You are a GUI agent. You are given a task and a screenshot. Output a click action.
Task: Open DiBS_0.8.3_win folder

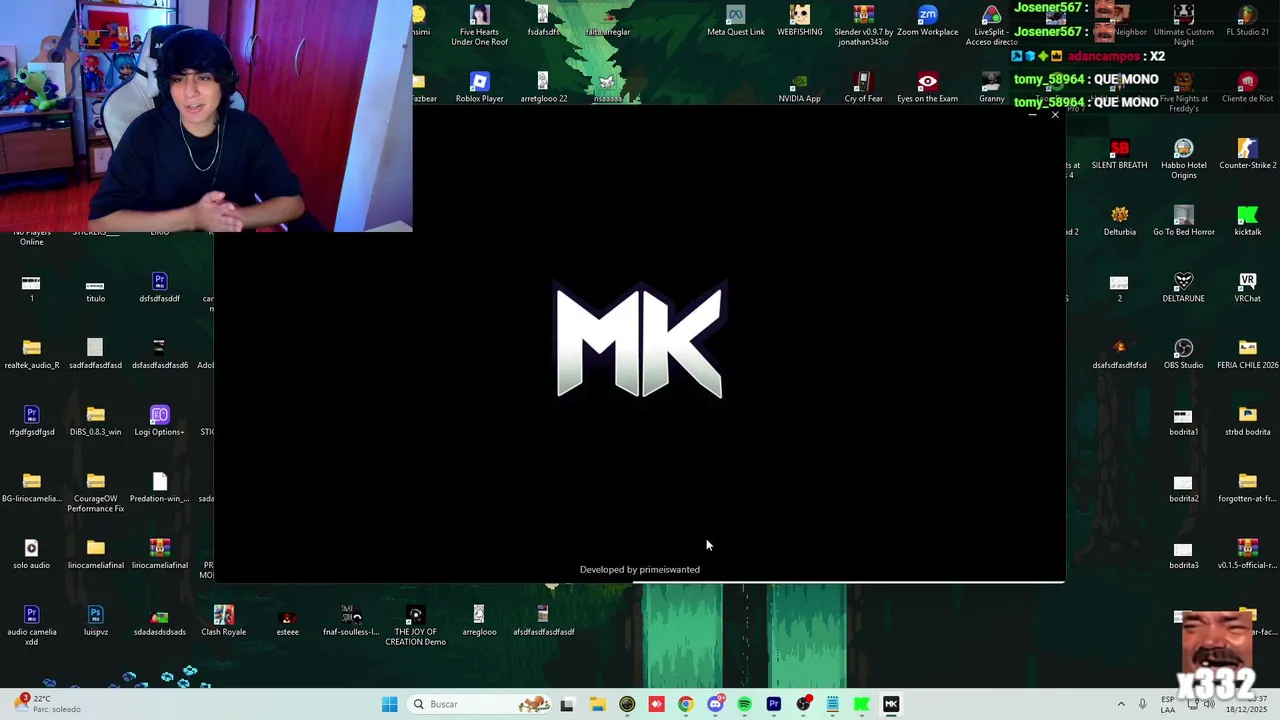[x=95, y=420]
